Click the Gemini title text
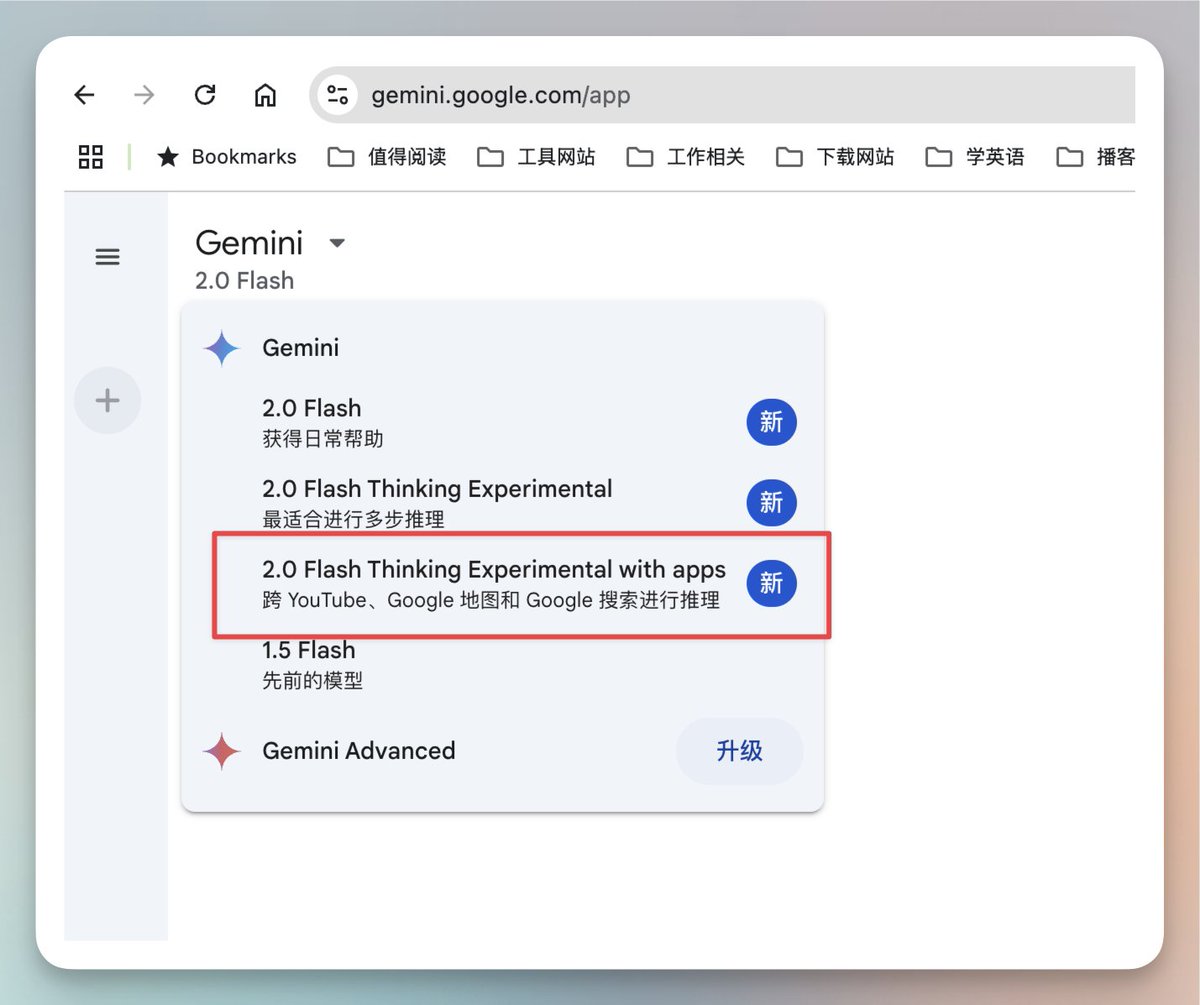 [x=249, y=243]
